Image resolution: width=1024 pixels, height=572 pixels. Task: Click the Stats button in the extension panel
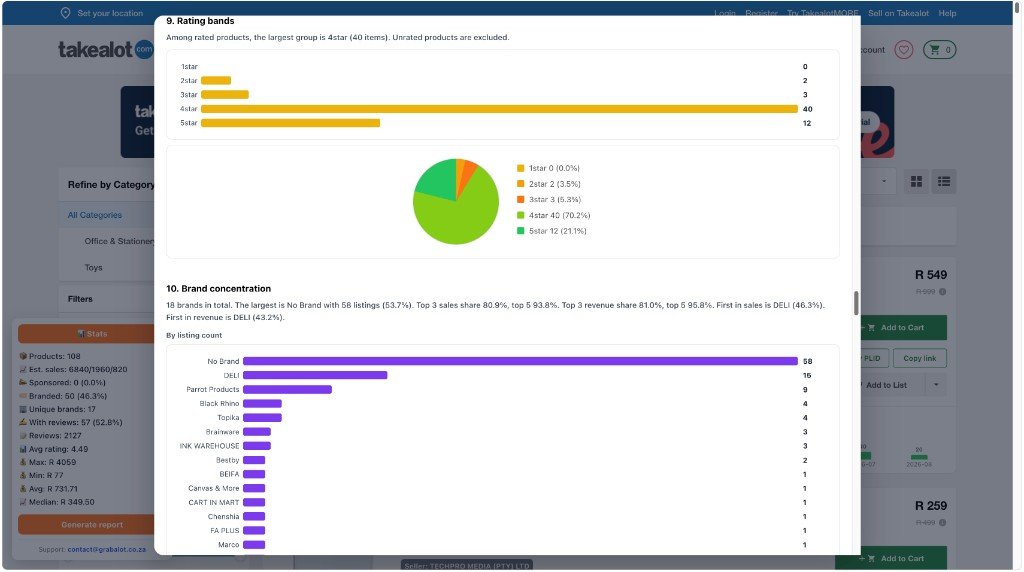86,334
